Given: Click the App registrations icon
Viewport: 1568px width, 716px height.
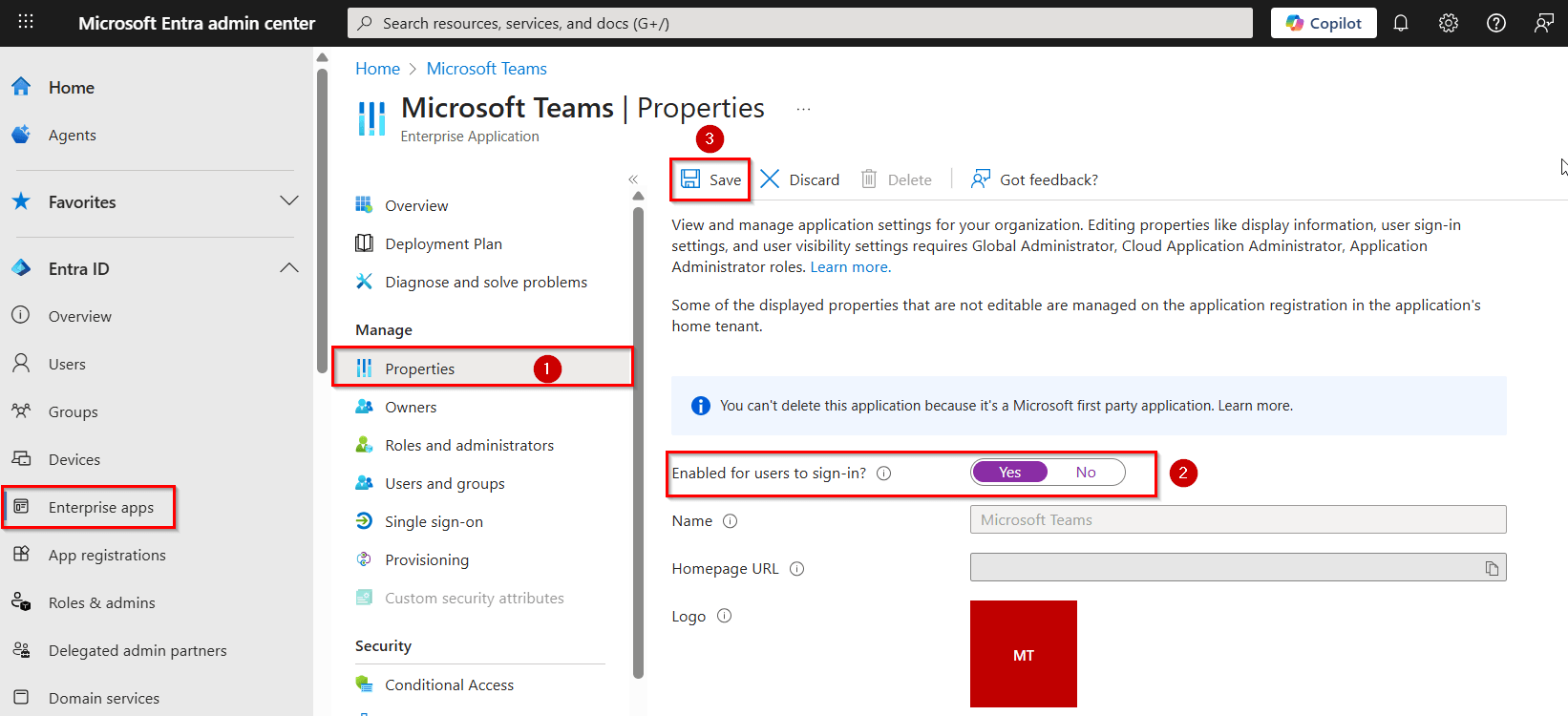Looking at the screenshot, I should 21,555.
